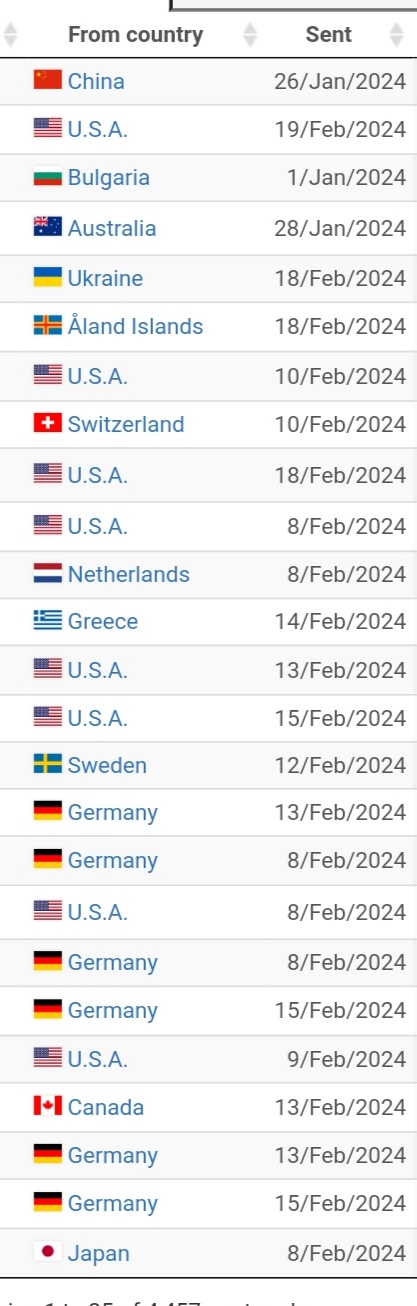Open the Canada country link
The width and height of the screenshot is (417, 1306).
click(x=106, y=1107)
